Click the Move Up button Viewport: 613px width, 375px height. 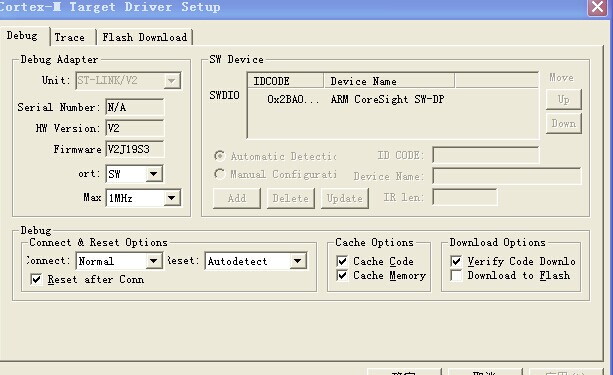click(564, 99)
